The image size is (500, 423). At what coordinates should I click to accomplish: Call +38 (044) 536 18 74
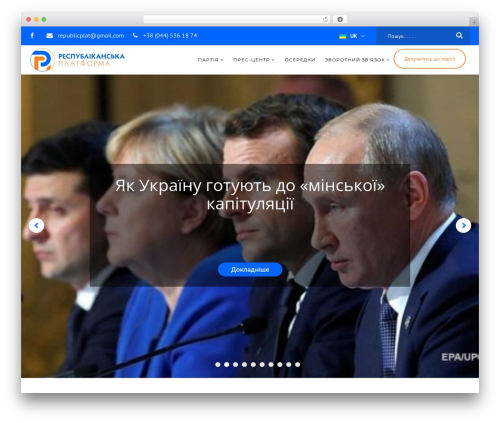pos(170,36)
